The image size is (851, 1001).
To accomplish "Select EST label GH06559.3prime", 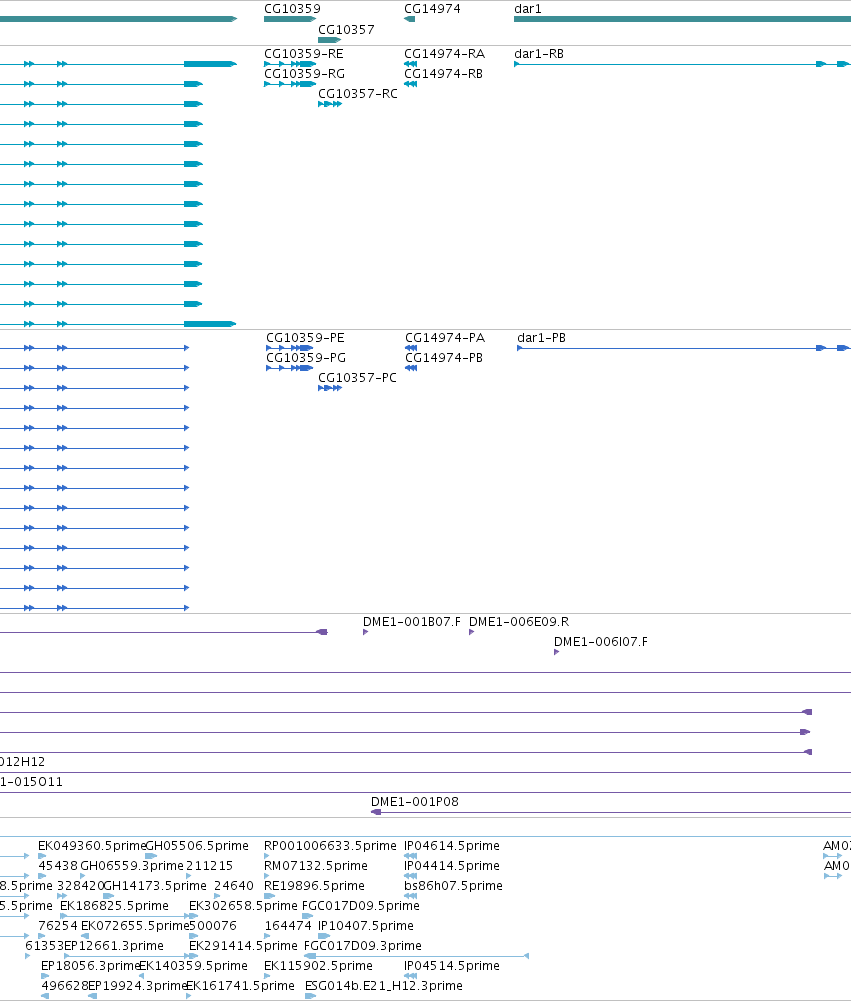I will 132,866.
